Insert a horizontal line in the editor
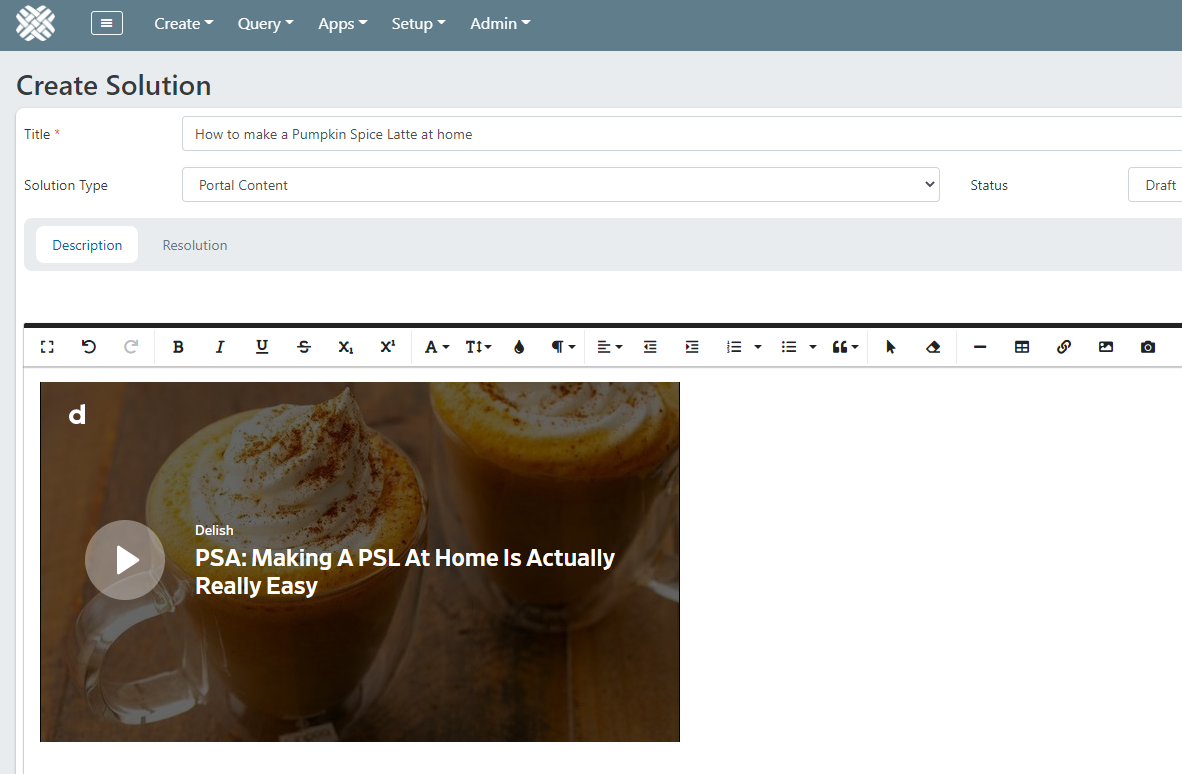1182x774 pixels. (980, 347)
